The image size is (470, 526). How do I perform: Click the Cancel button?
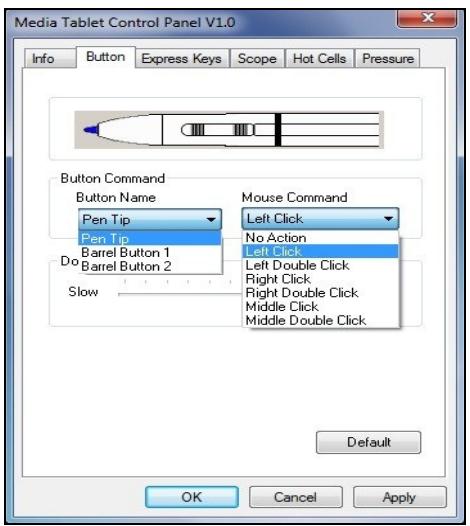pos(296,497)
